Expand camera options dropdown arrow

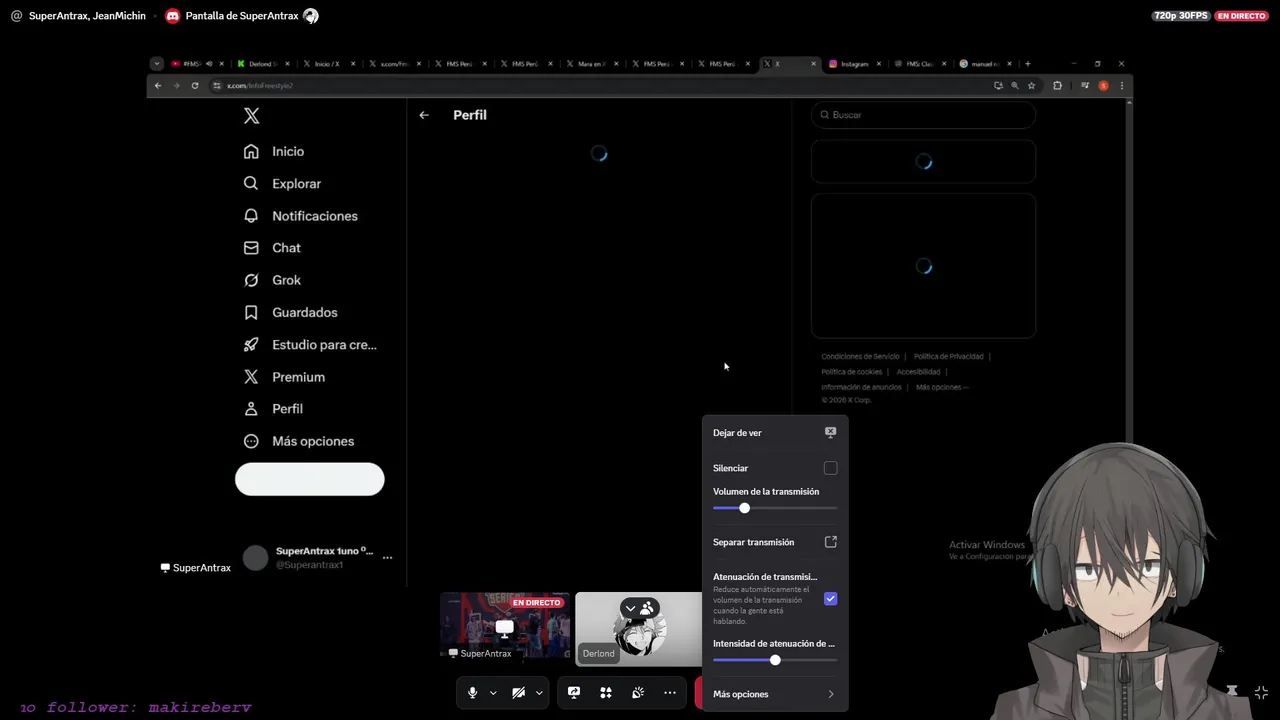coord(539,692)
